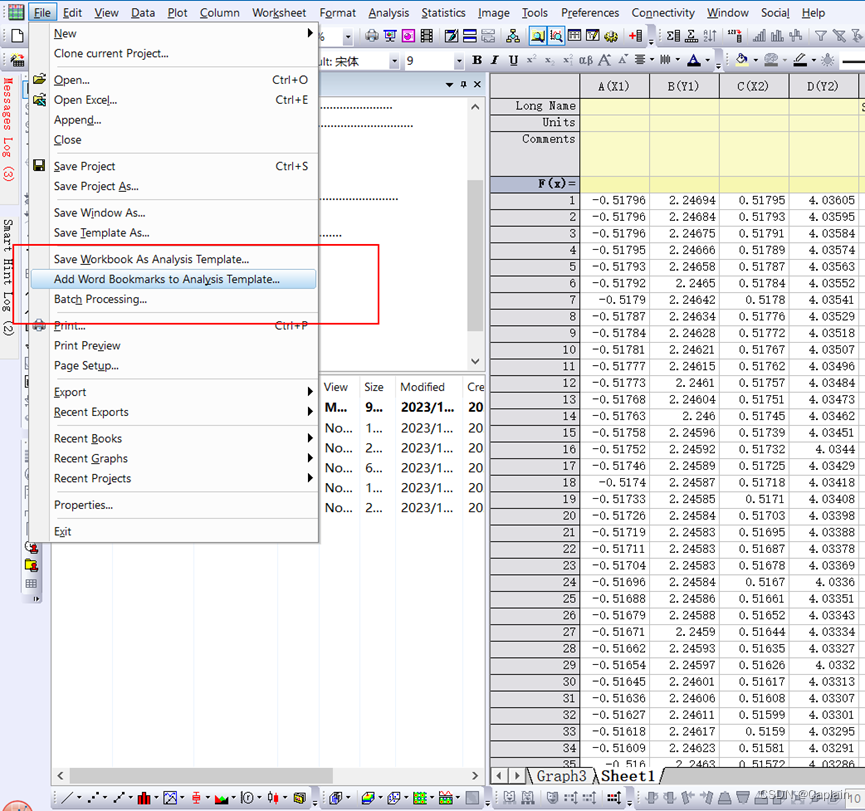Switch to the Graph3 tab

click(x=561, y=776)
